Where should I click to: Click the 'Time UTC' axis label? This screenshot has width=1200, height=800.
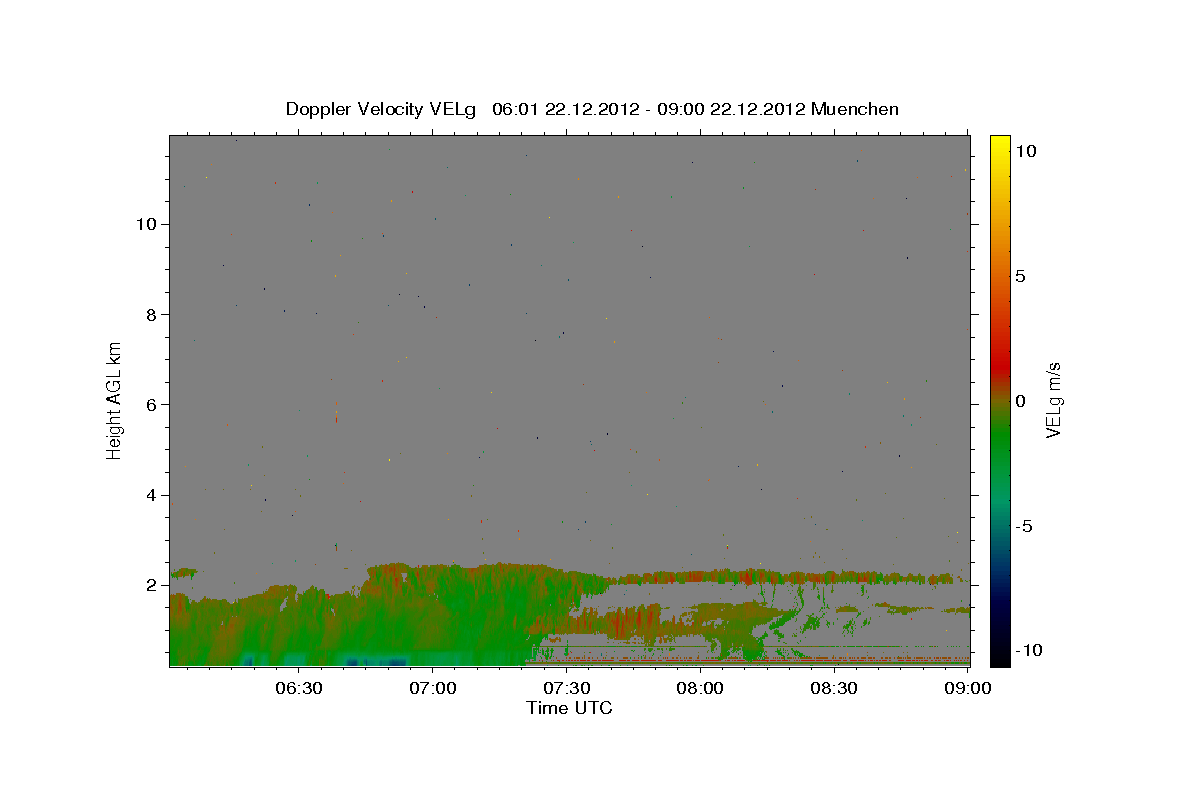pos(569,708)
